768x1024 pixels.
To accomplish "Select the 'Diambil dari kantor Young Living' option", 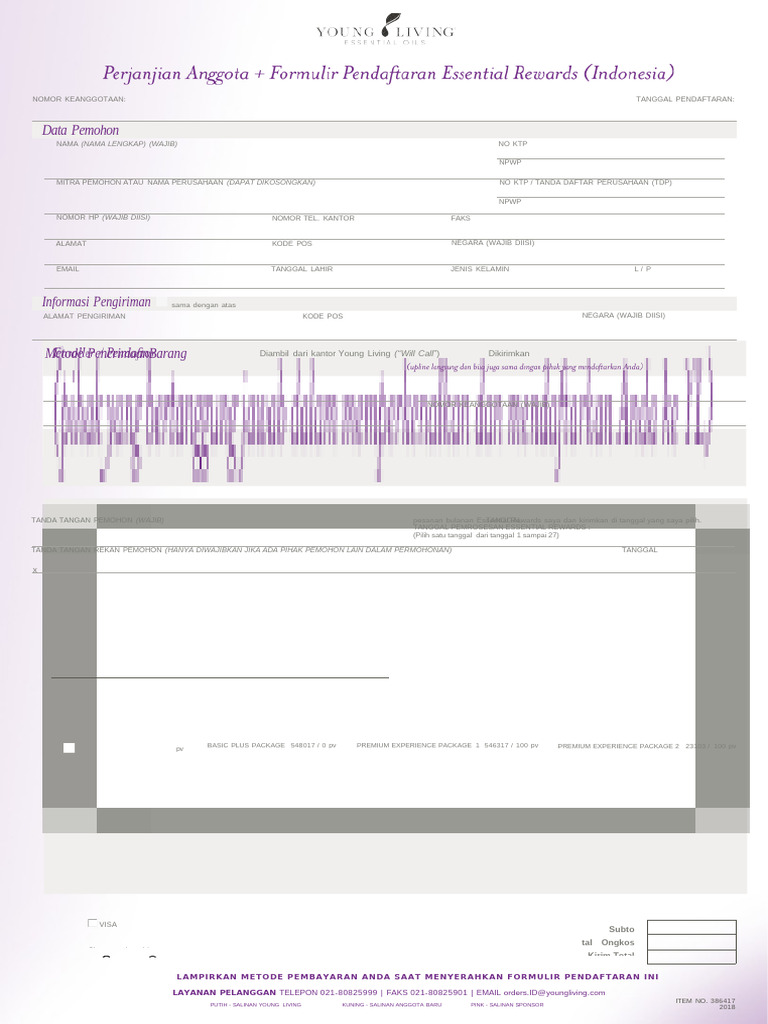I will tap(349, 353).
